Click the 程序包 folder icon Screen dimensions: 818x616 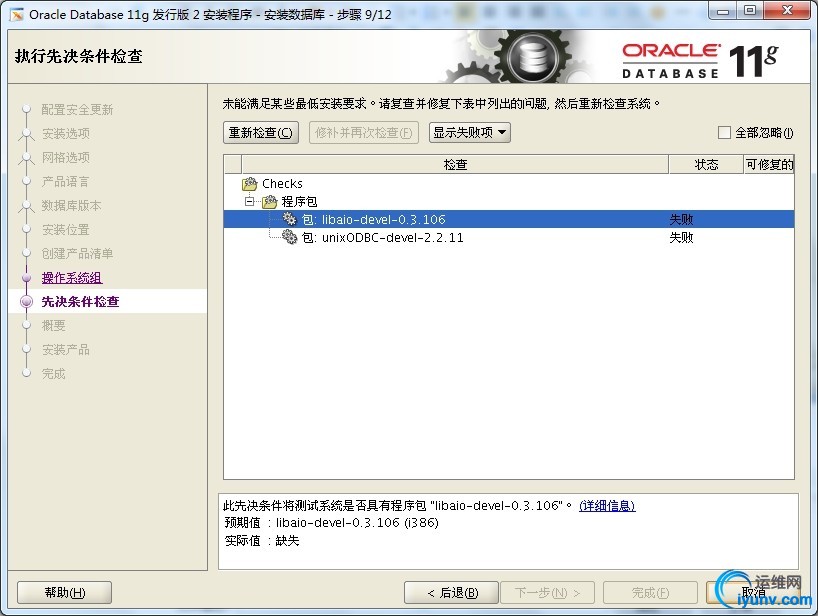269,201
